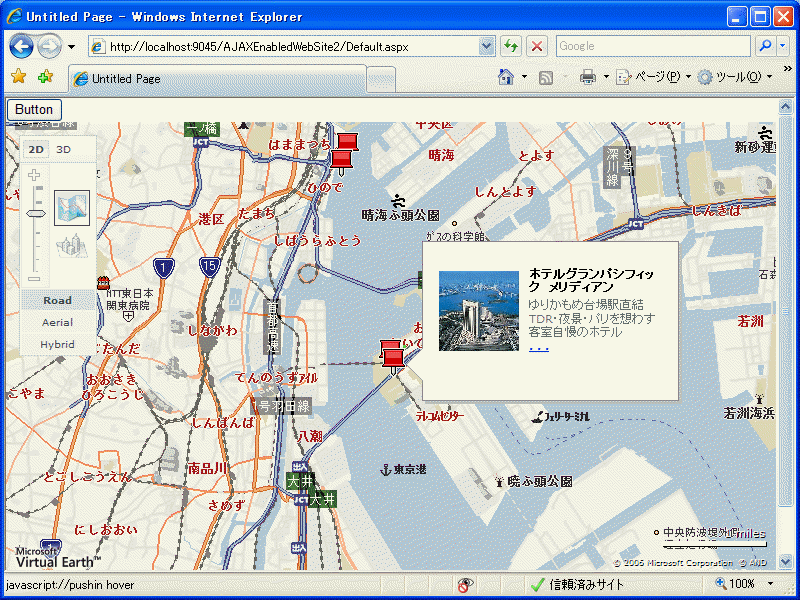
Task: Click the browser Refresh button
Action: 512,46
